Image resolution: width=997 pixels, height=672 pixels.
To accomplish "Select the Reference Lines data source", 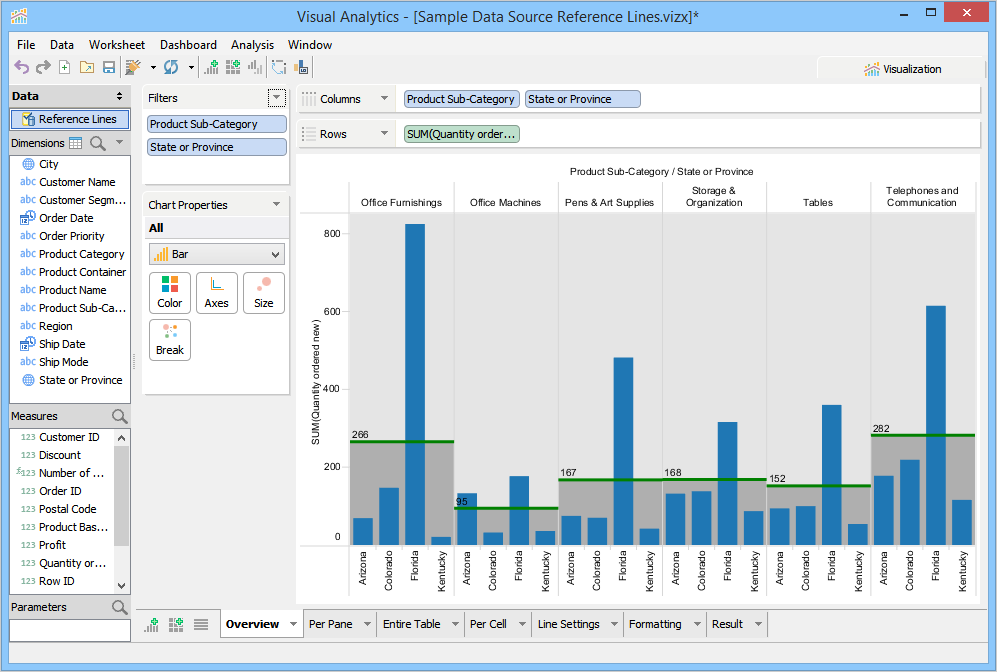I will click(70, 119).
